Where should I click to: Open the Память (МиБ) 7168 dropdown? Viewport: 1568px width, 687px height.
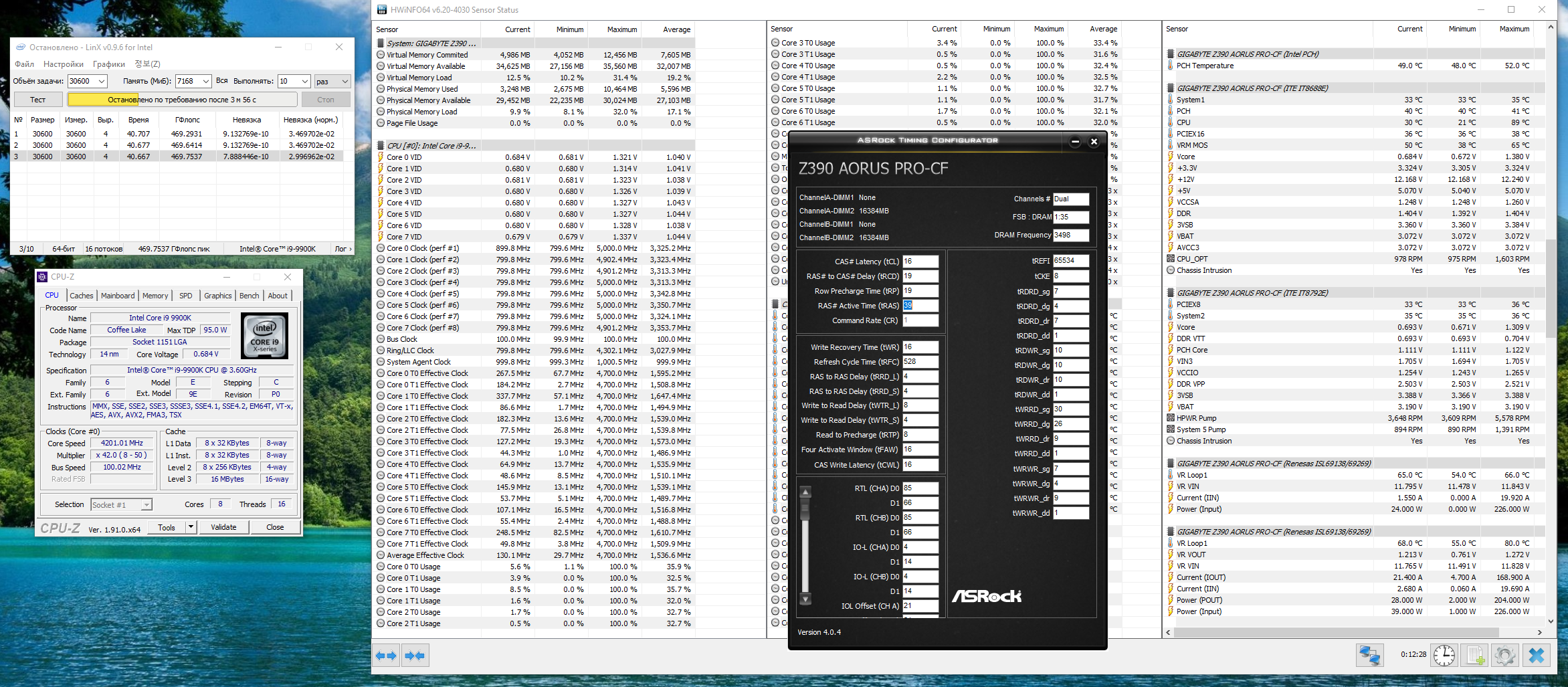click(205, 81)
